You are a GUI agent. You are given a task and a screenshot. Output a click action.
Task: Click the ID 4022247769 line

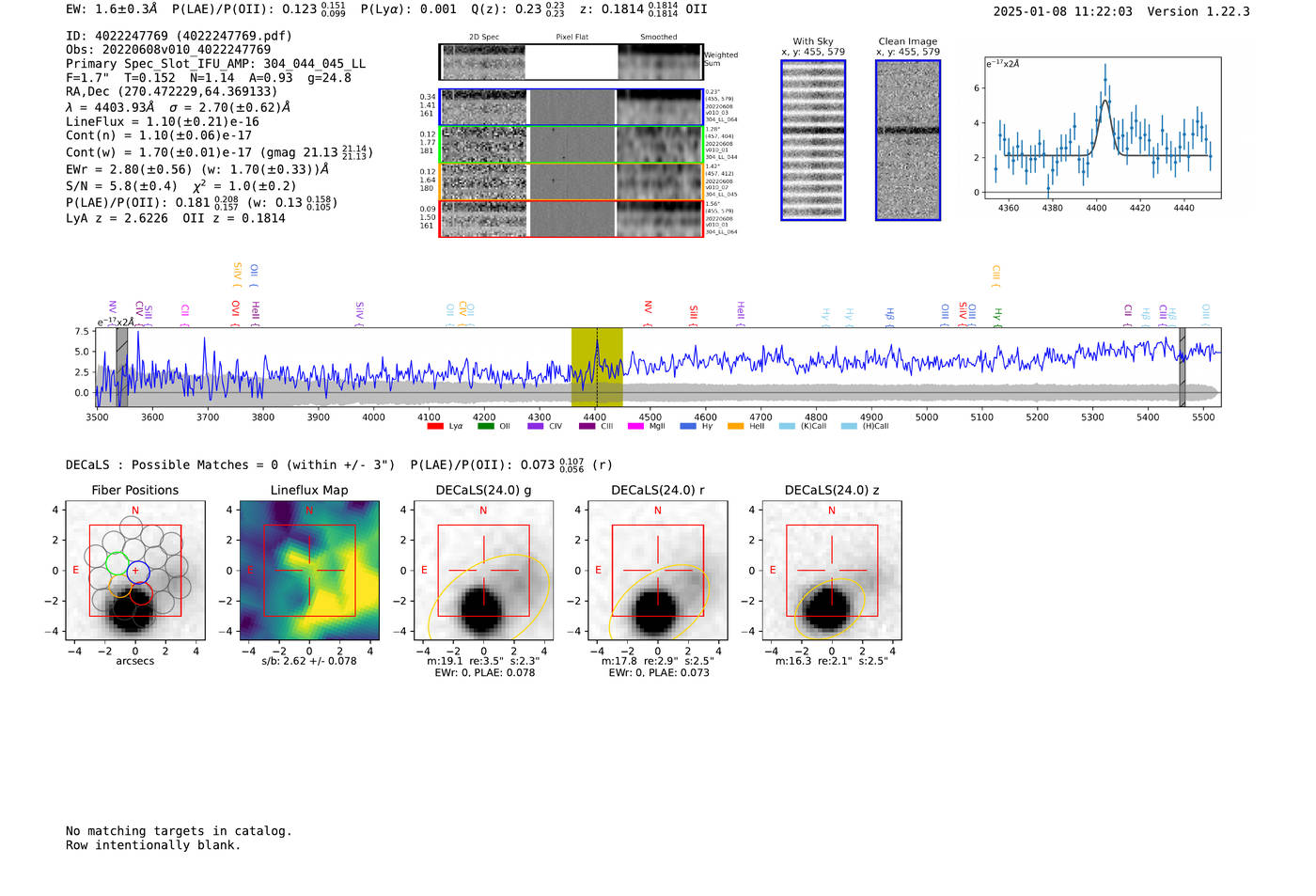pos(179,36)
